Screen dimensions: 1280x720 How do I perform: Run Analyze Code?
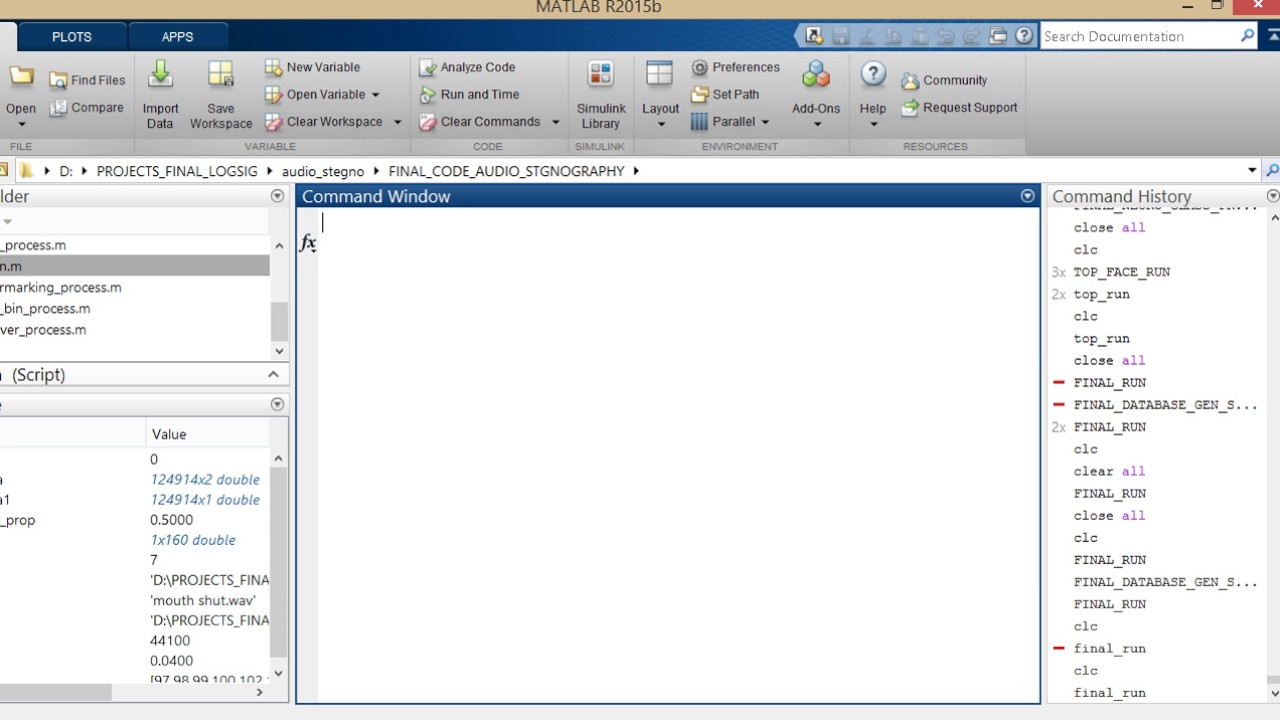click(467, 67)
